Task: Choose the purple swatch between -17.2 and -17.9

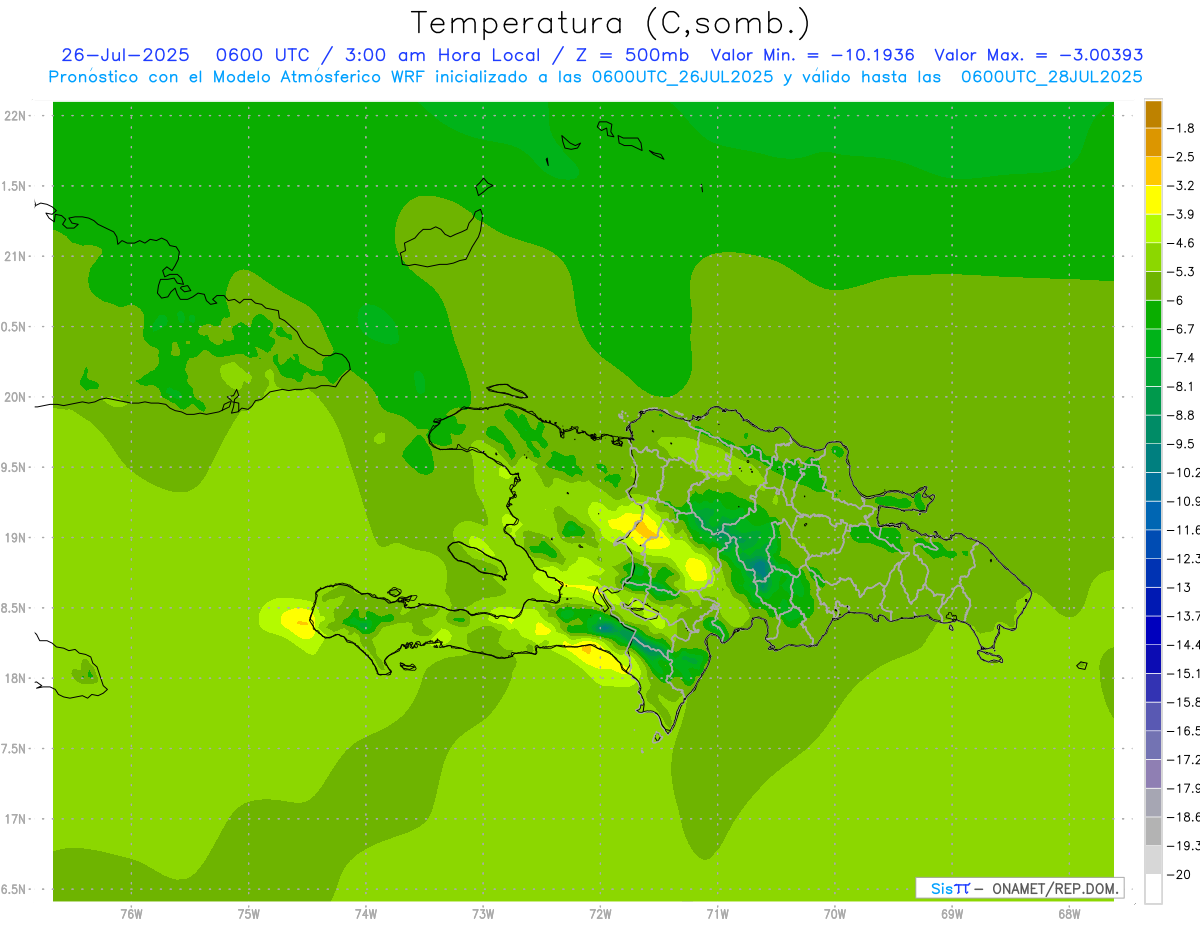Action: 1153,773
